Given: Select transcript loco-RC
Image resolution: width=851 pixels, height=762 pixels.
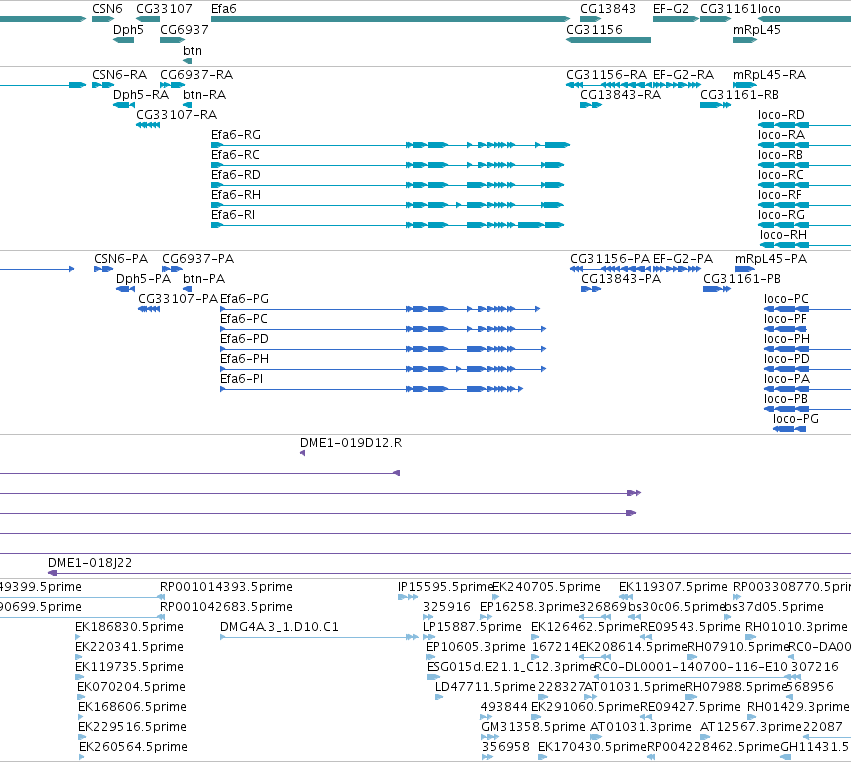Looking at the screenshot, I should point(804,185).
